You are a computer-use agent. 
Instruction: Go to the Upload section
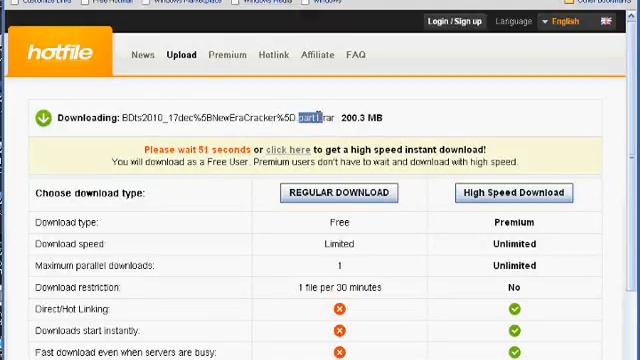(x=182, y=55)
